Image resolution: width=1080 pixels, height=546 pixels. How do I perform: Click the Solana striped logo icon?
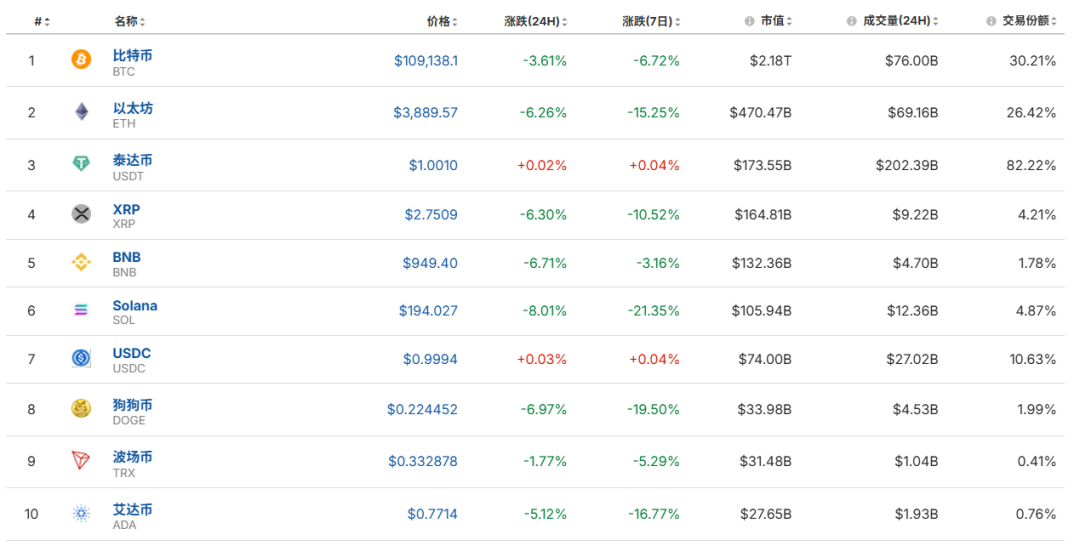(x=81, y=311)
